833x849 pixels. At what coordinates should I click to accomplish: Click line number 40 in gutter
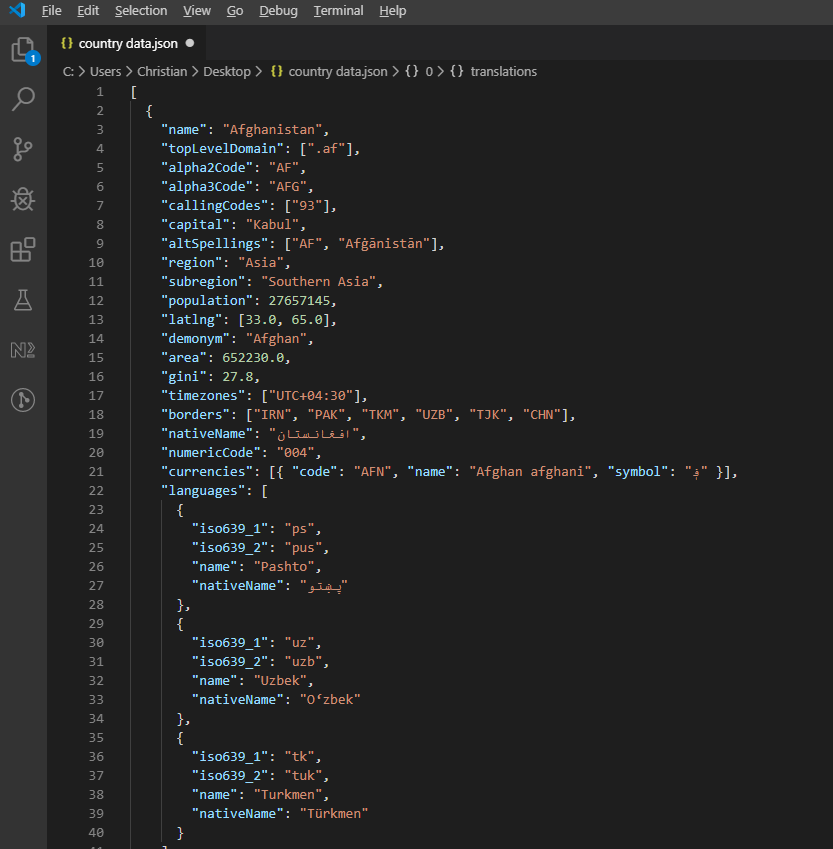96,832
